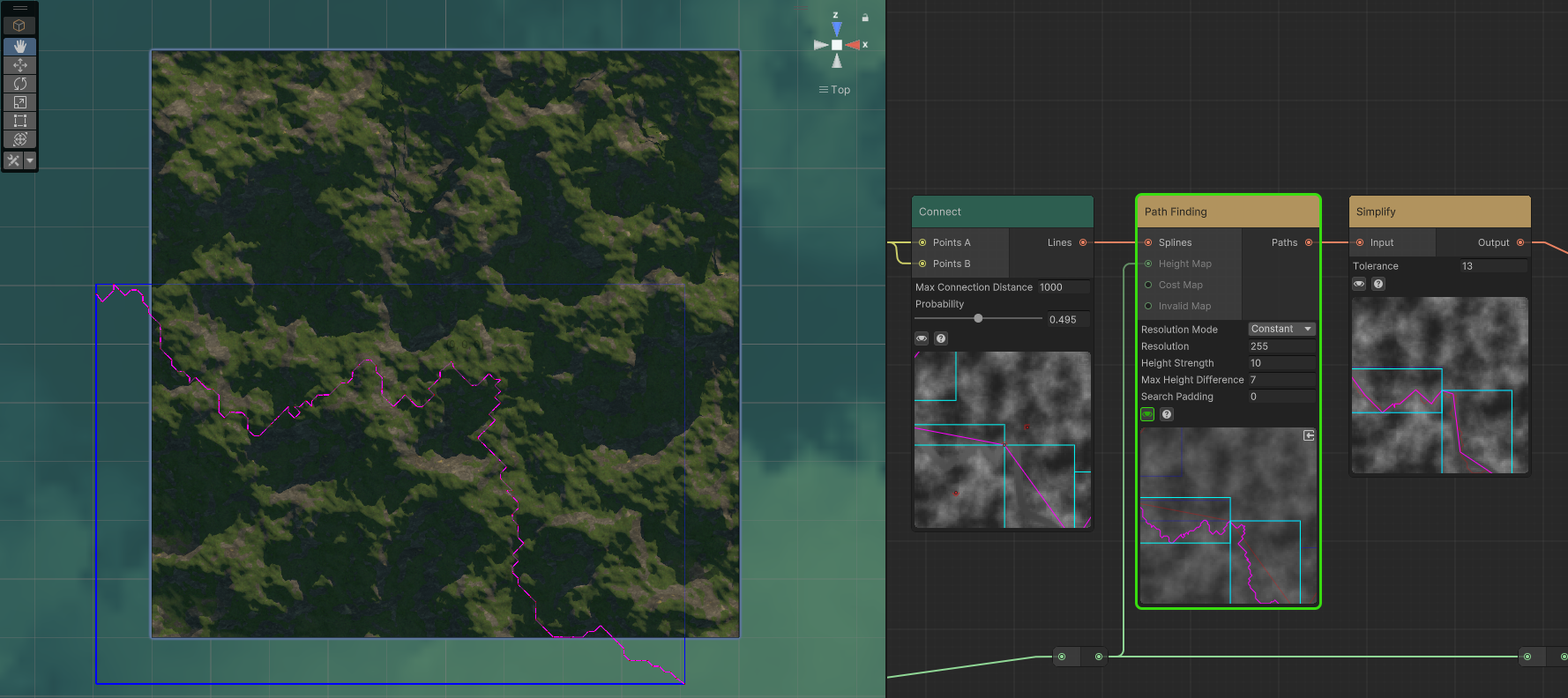This screenshot has width=1568, height=698.
Task: Open the Resolution Mode Constant dropdown
Action: click(1281, 329)
